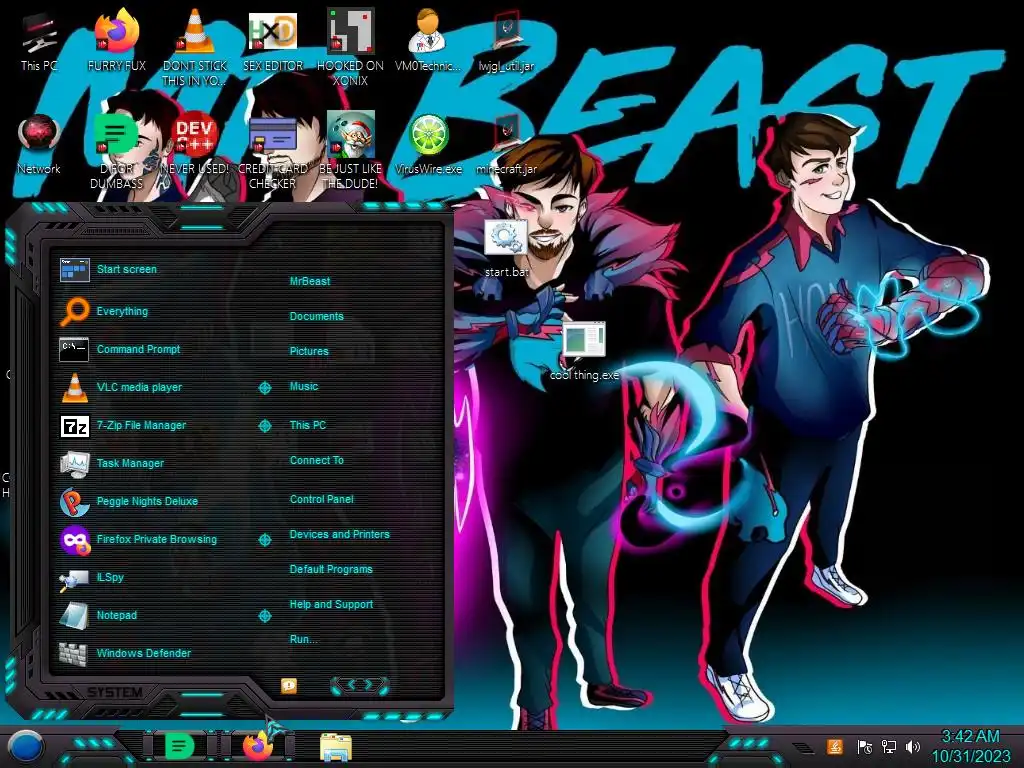
Task: Click the taskbar clock showing 3:42 AM
Action: (x=970, y=746)
